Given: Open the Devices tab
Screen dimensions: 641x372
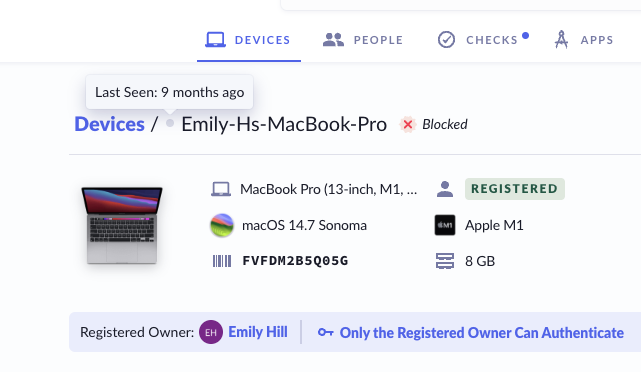Looking at the screenshot, I should [249, 40].
